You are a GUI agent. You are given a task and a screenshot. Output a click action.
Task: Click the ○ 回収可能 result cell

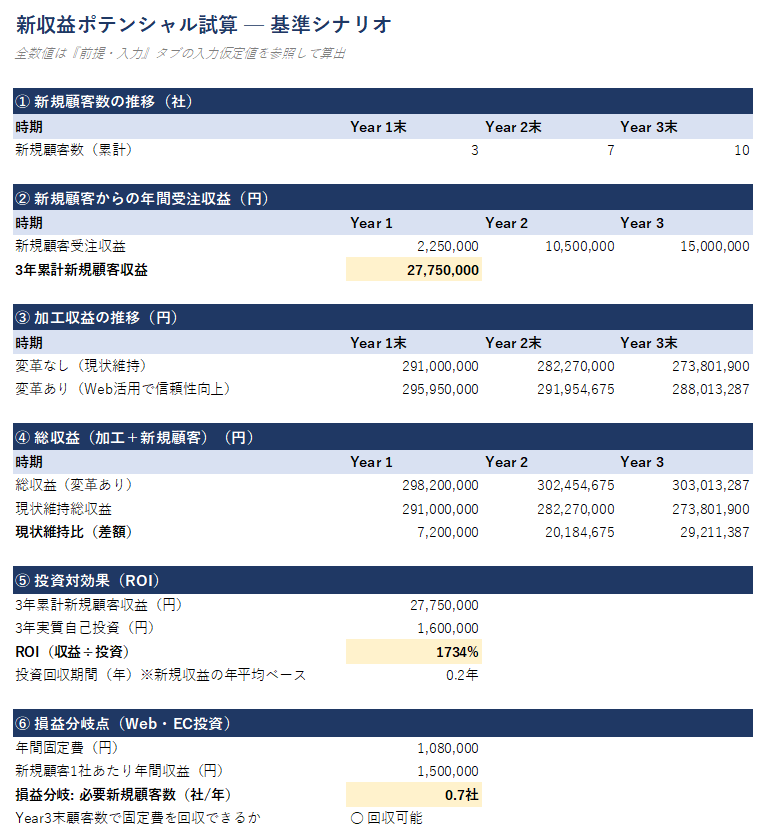414,818
